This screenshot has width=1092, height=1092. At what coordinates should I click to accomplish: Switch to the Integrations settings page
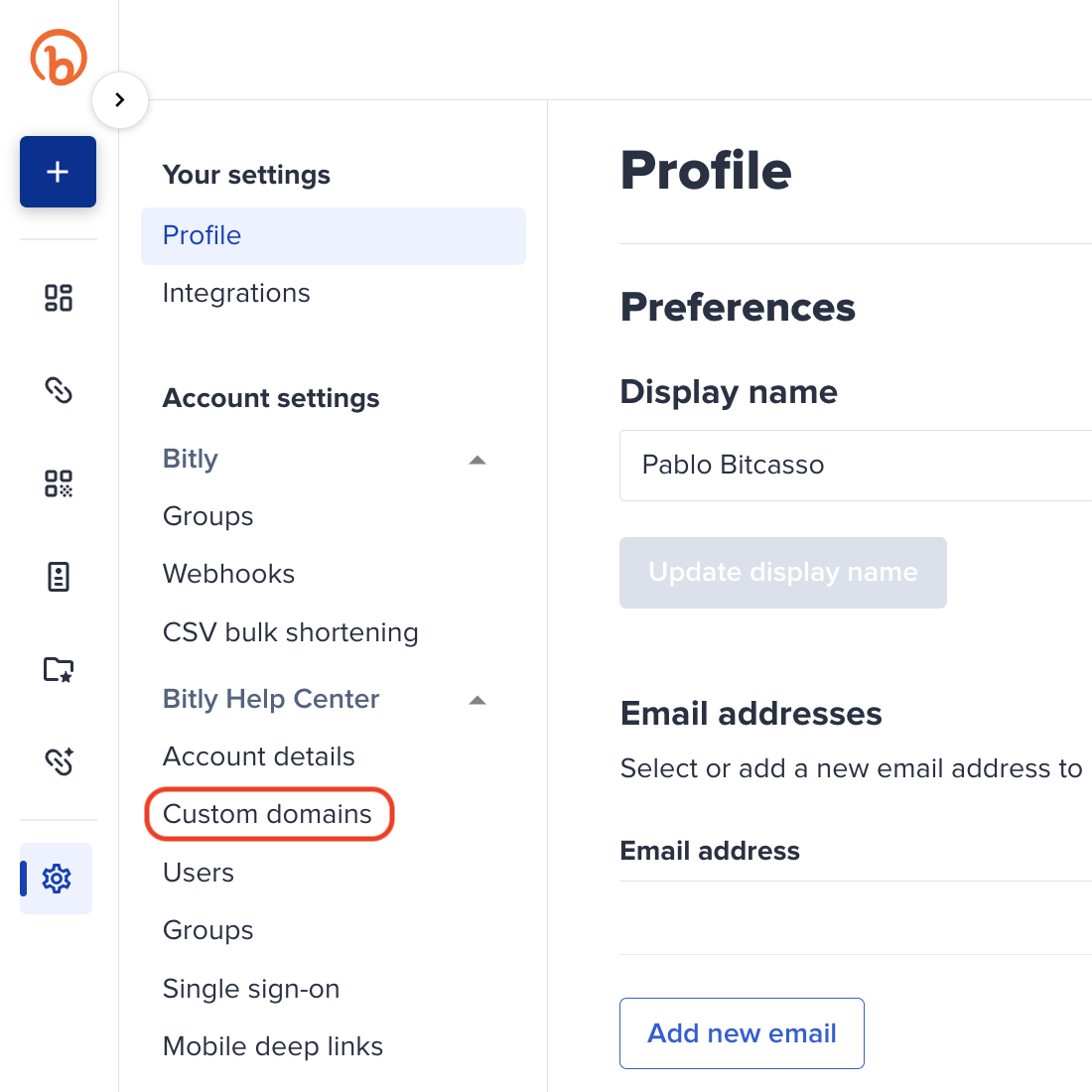pyautogui.click(x=235, y=293)
